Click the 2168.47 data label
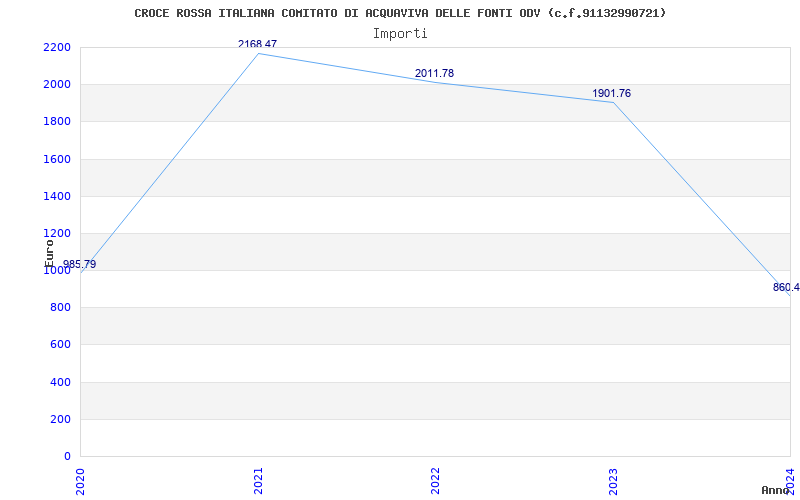800x500 pixels. point(257,44)
